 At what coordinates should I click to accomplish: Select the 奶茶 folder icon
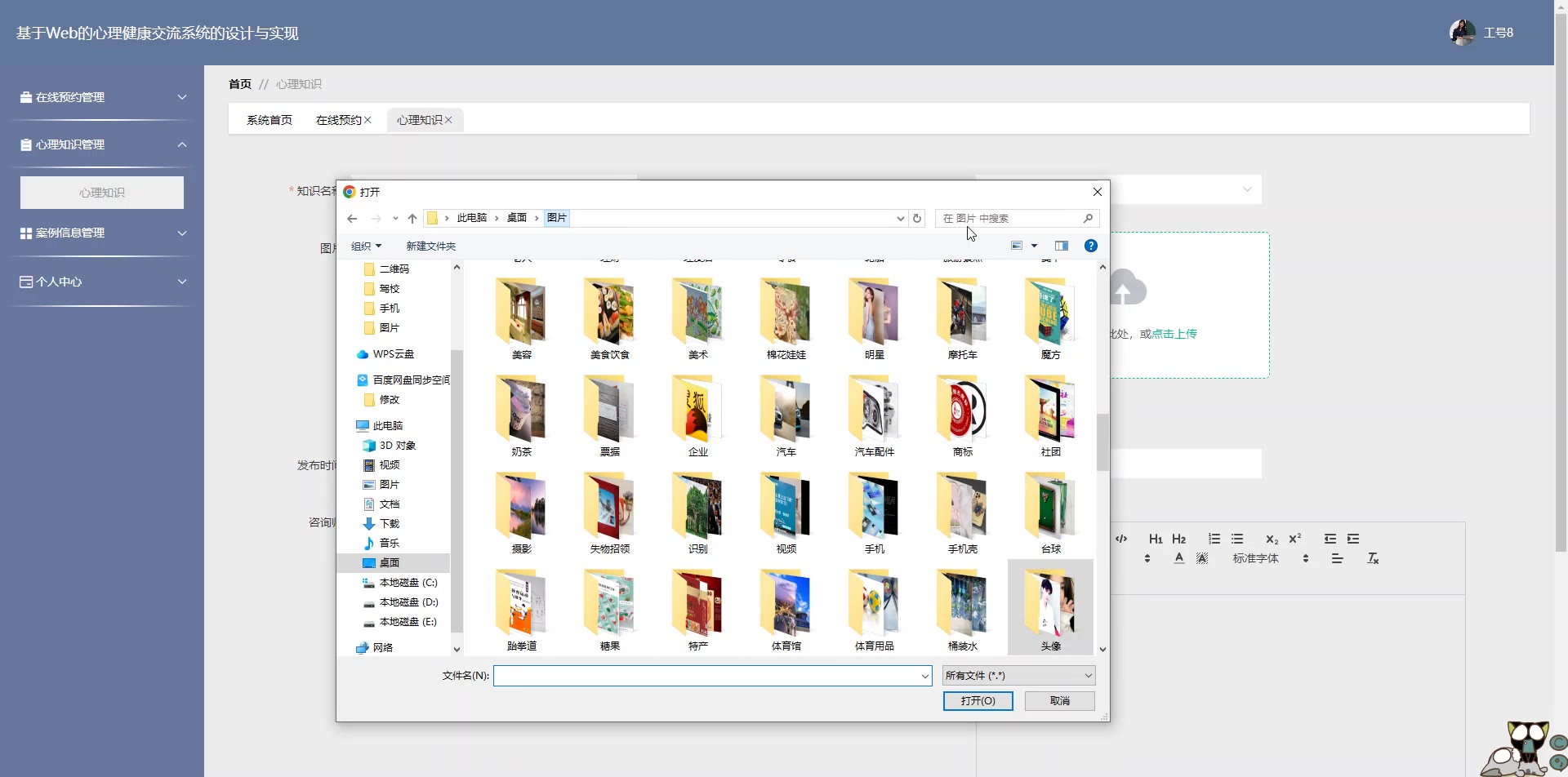(x=521, y=409)
